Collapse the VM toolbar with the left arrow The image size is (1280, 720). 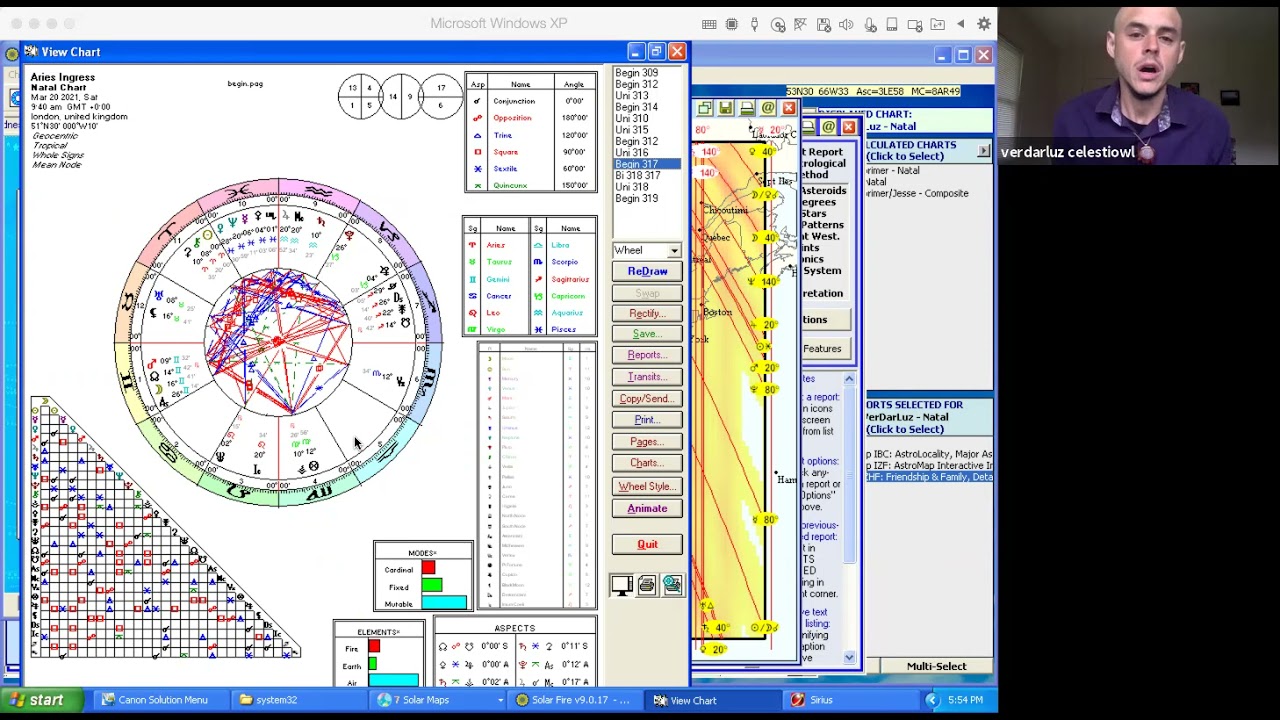point(962,24)
